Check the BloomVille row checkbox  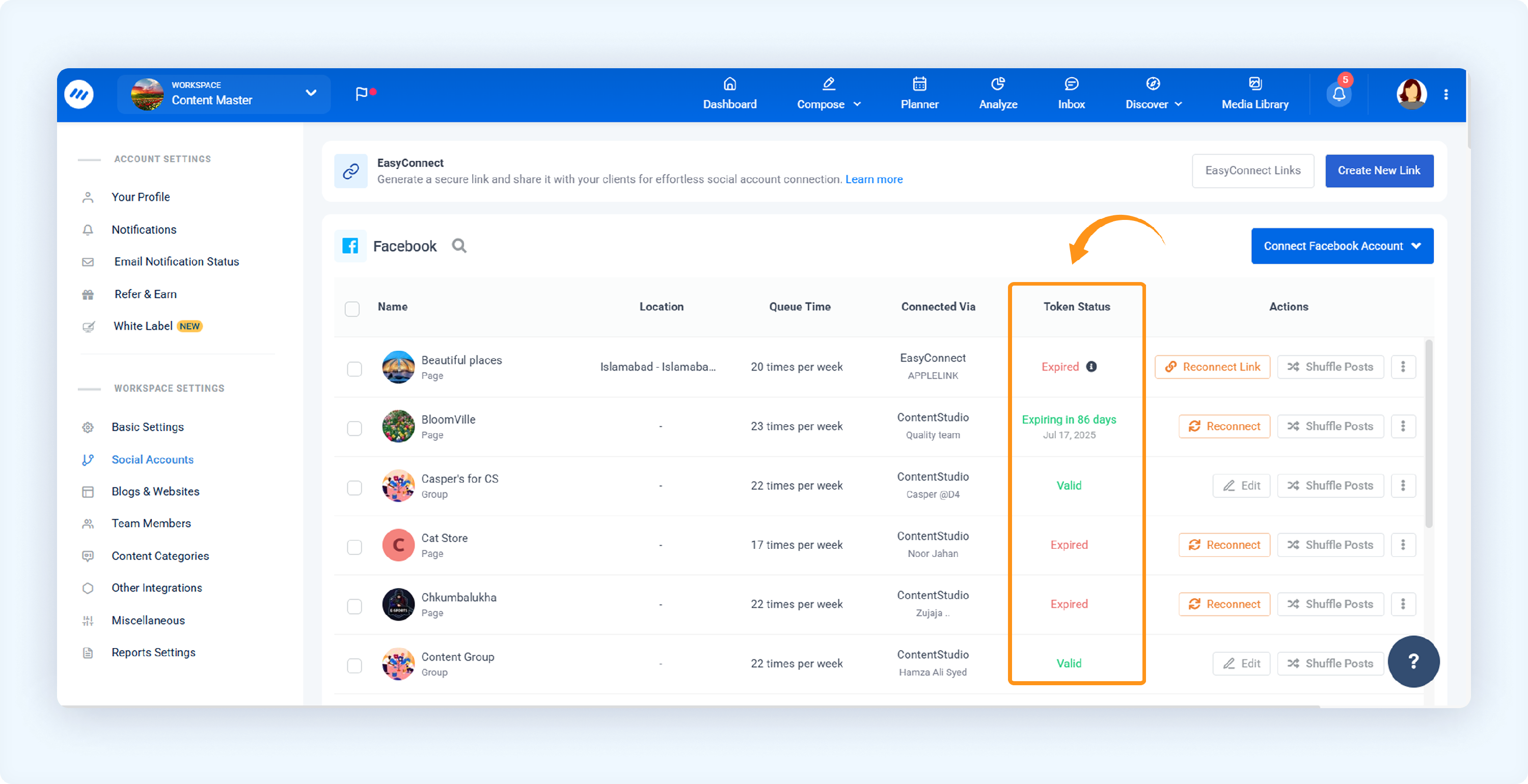(354, 428)
